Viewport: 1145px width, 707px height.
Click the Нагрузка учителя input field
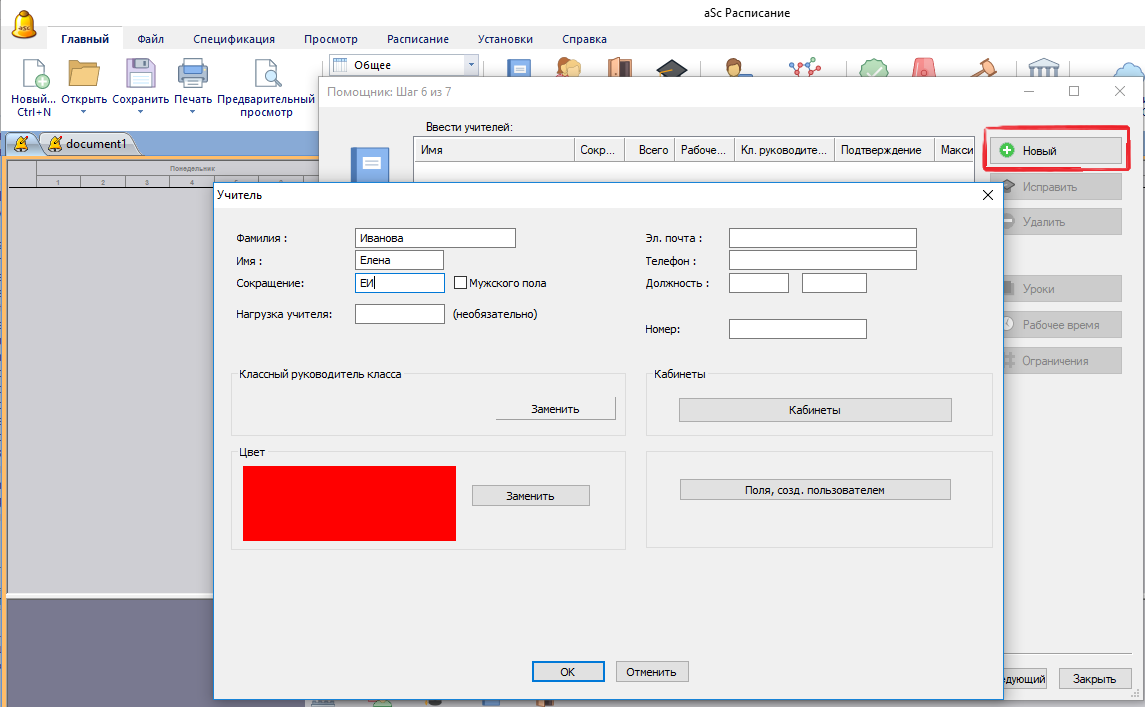point(399,314)
